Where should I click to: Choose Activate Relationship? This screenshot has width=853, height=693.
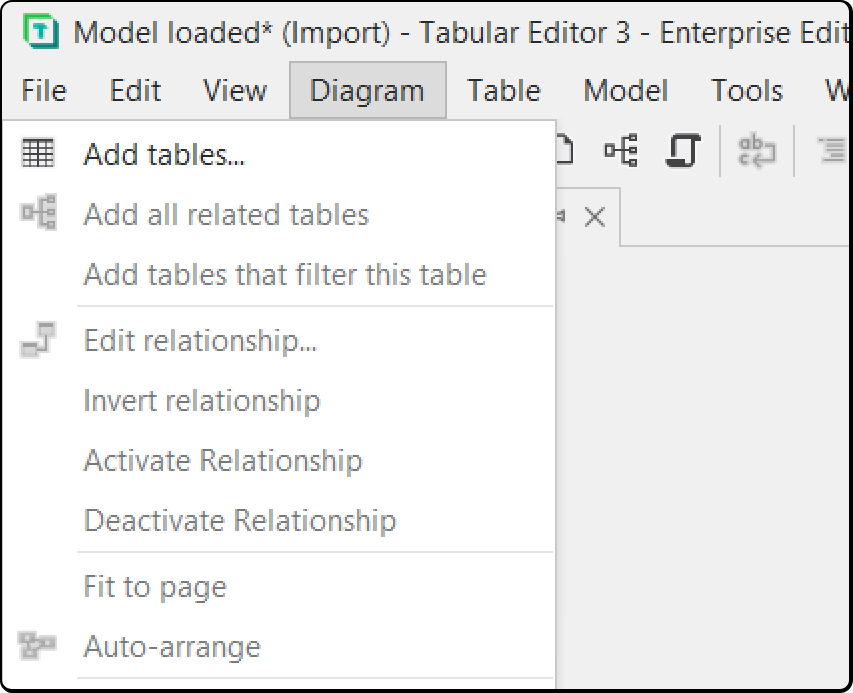279,461
